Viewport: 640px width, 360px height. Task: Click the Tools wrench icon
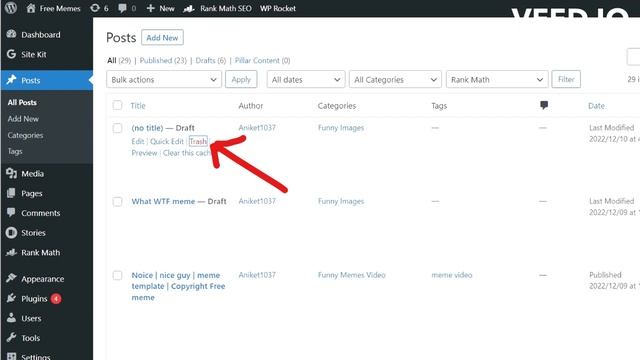tap(11, 337)
